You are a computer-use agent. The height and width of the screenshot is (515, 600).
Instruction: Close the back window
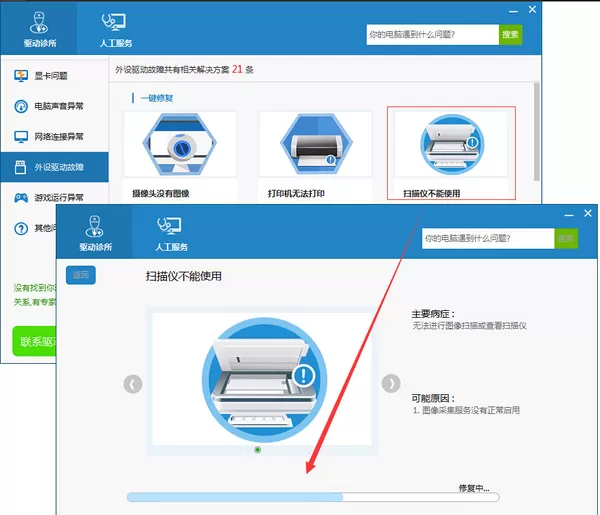(x=532, y=10)
